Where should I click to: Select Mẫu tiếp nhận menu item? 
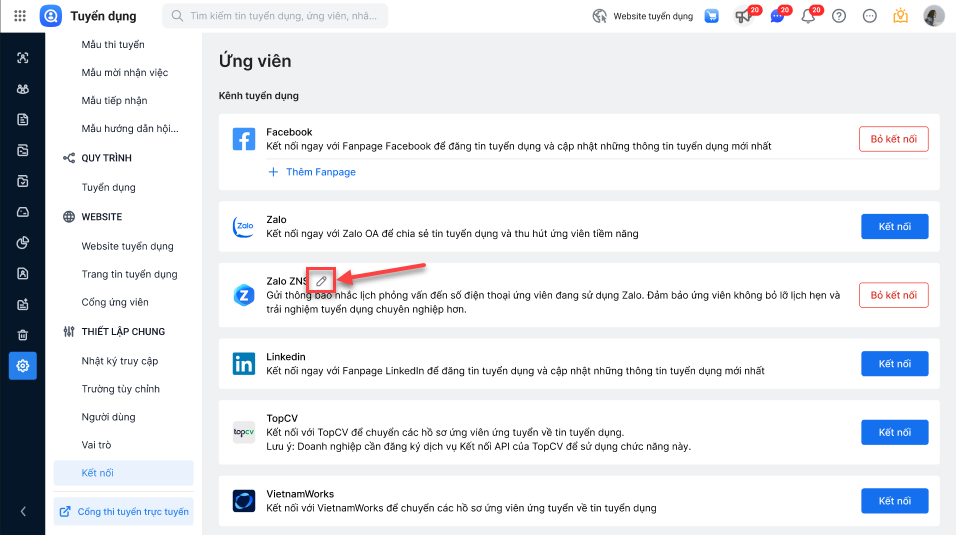coord(115,101)
